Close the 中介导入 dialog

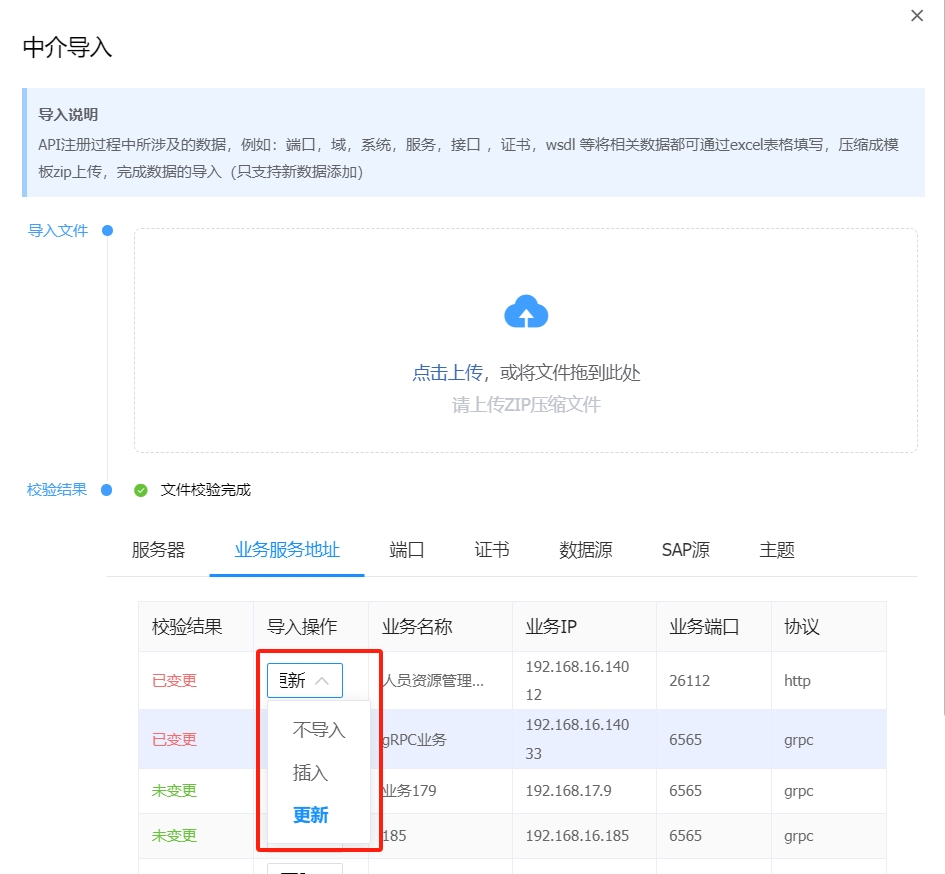pyautogui.click(x=917, y=16)
